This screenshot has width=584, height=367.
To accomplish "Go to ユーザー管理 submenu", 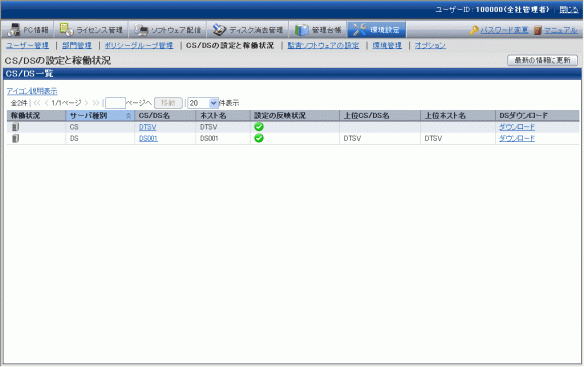I will tap(27, 45).
